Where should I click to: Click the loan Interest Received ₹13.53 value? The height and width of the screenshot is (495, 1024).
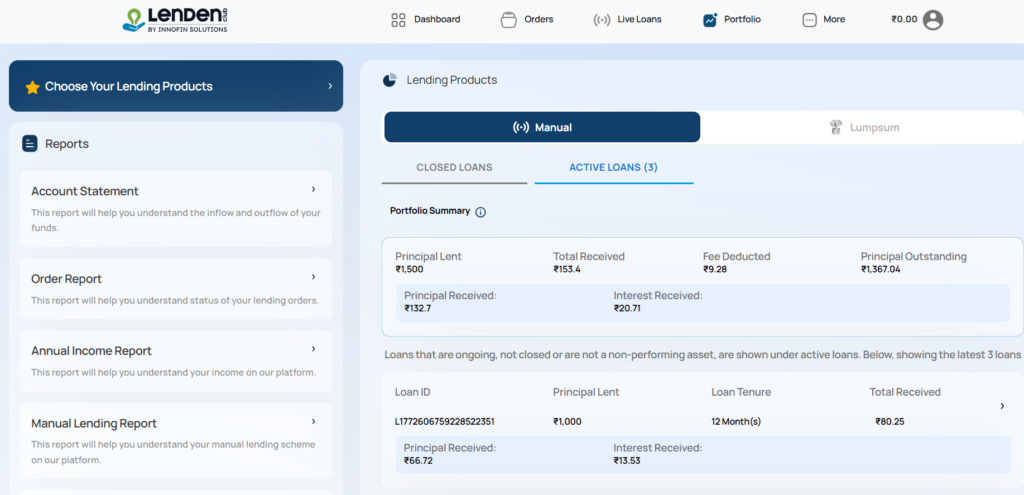[627, 460]
